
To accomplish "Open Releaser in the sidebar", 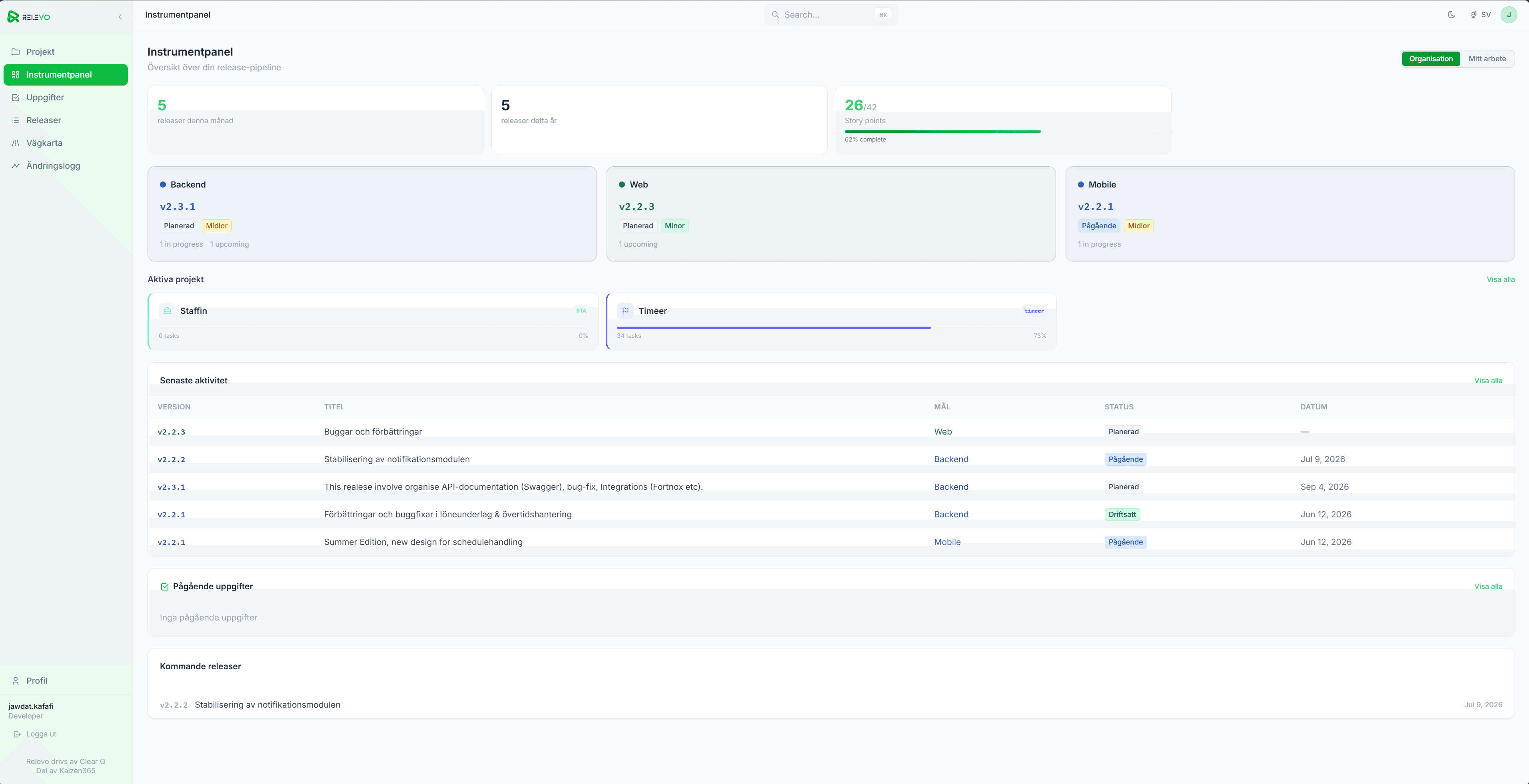I will [x=66, y=120].
